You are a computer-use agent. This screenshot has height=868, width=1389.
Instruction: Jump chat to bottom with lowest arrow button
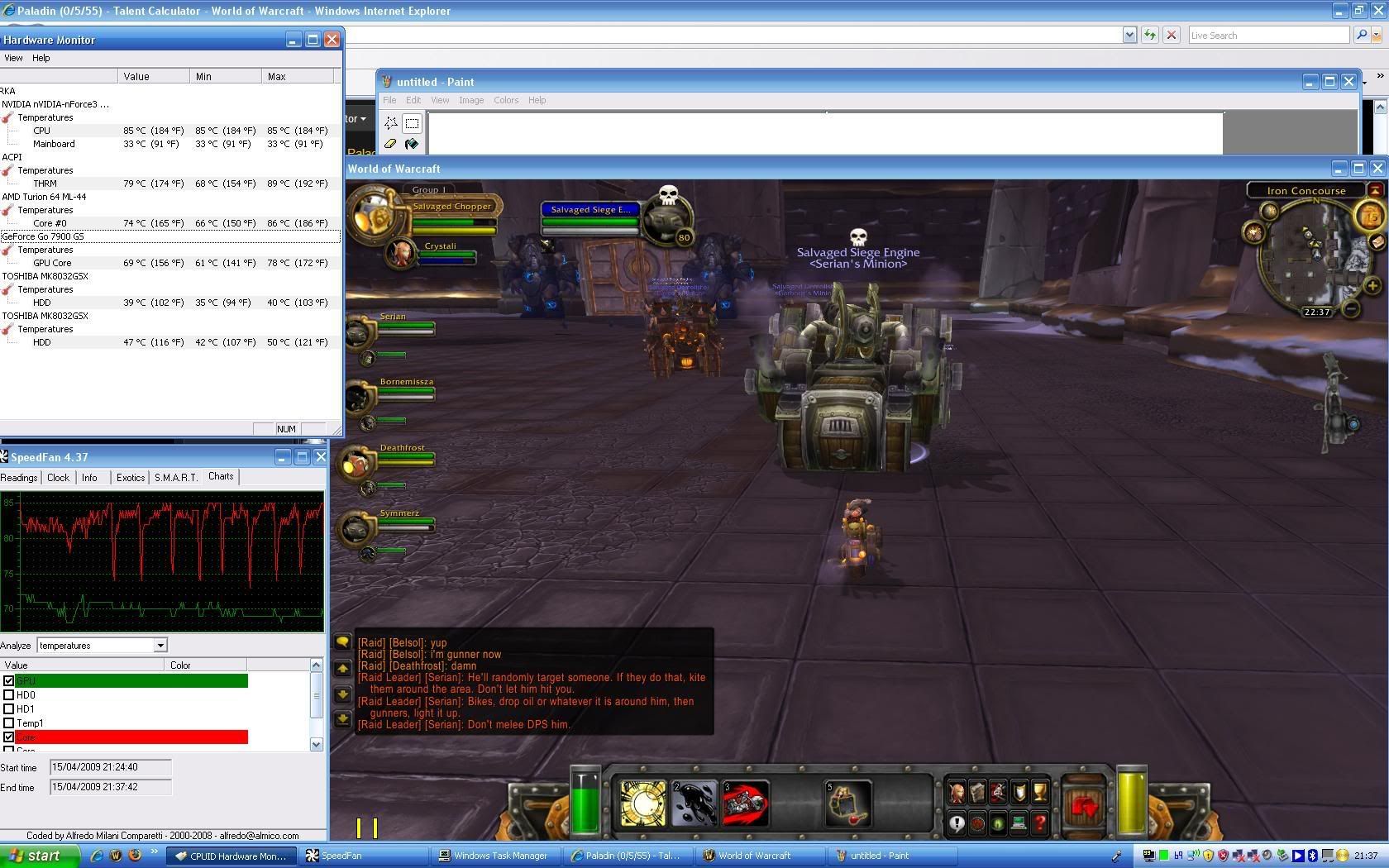[342, 720]
